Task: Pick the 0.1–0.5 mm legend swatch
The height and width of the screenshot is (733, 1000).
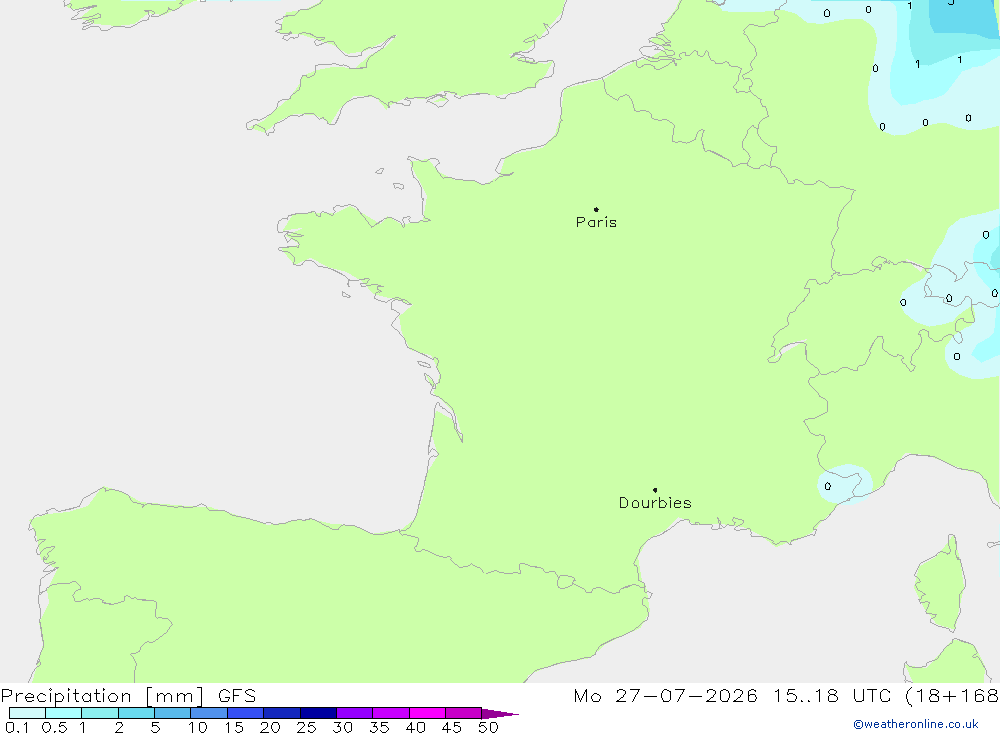Action: tap(27, 713)
